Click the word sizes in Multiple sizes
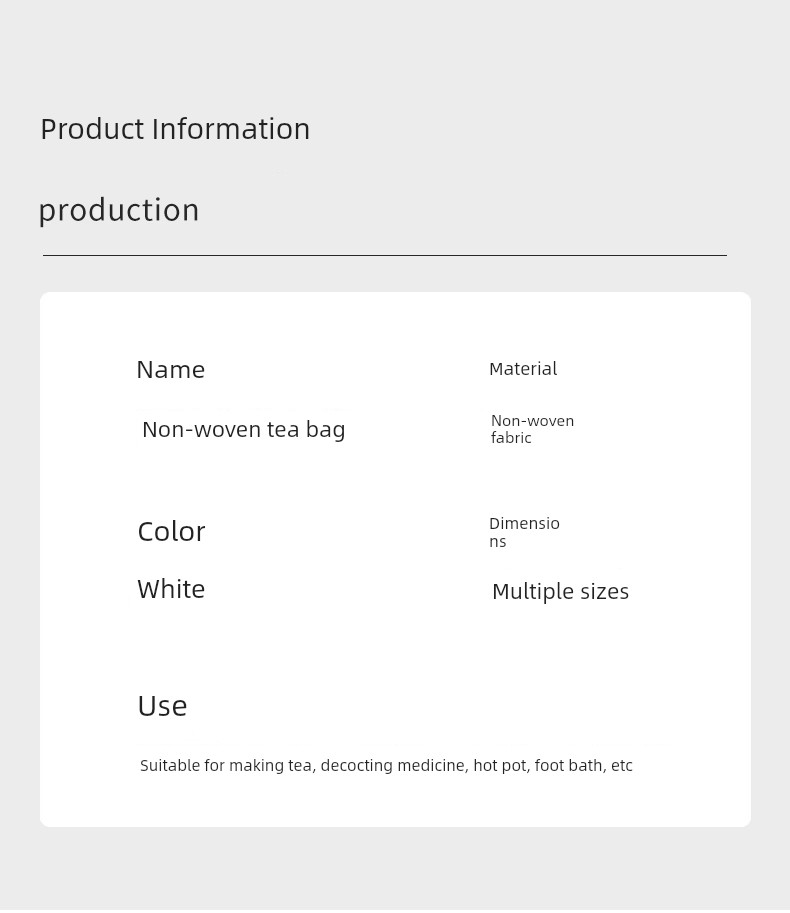Viewport: 790px width, 913px height. point(605,592)
